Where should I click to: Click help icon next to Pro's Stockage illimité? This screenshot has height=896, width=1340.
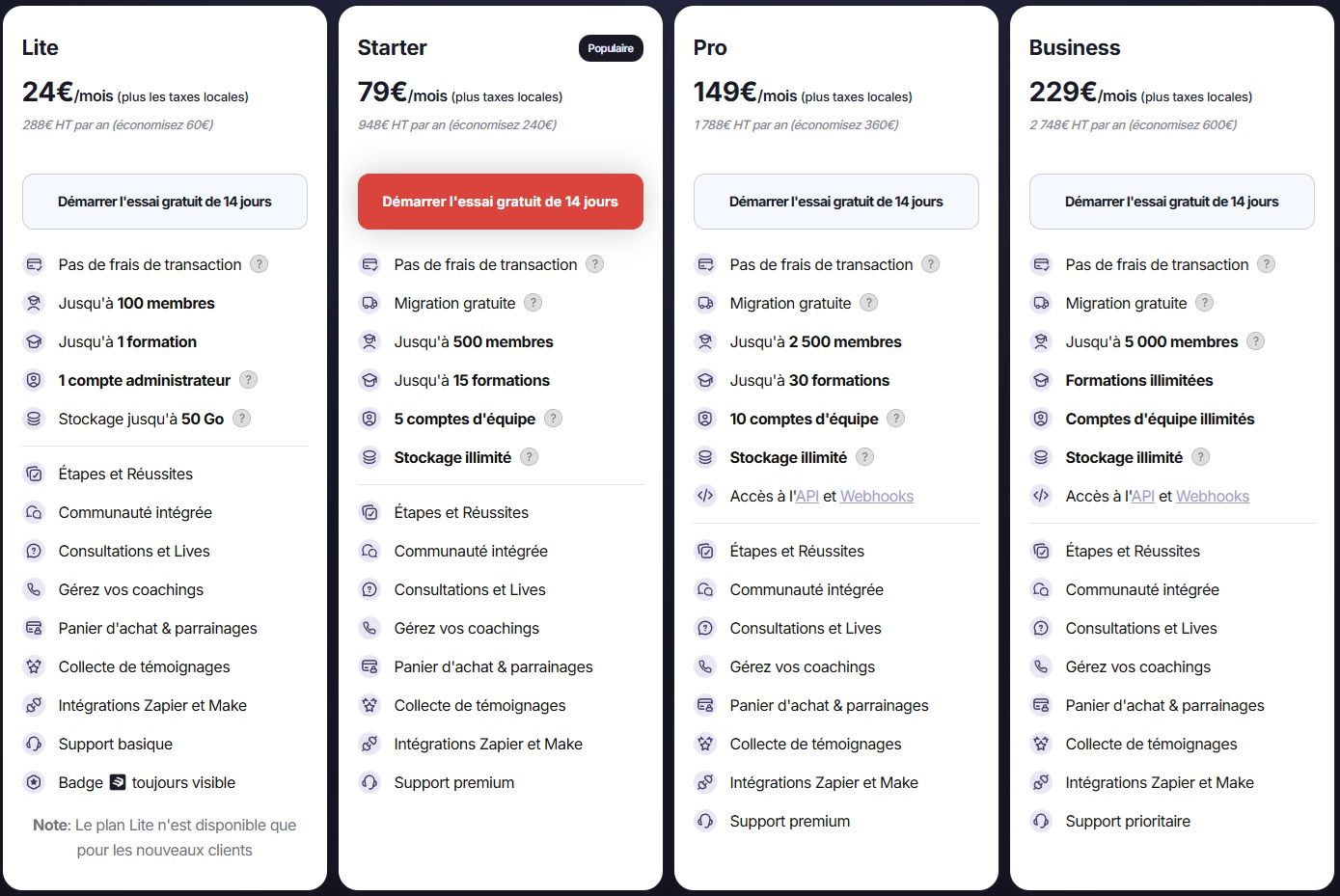[x=864, y=457]
